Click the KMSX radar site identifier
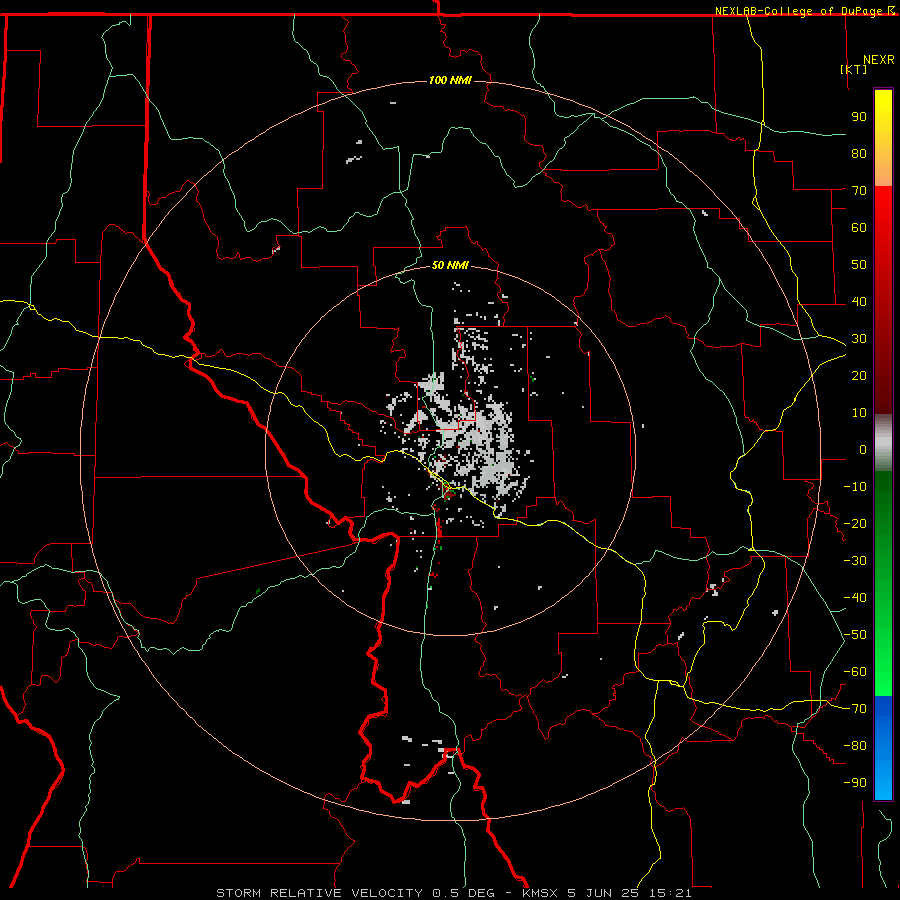The image size is (900, 900). [540, 893]
